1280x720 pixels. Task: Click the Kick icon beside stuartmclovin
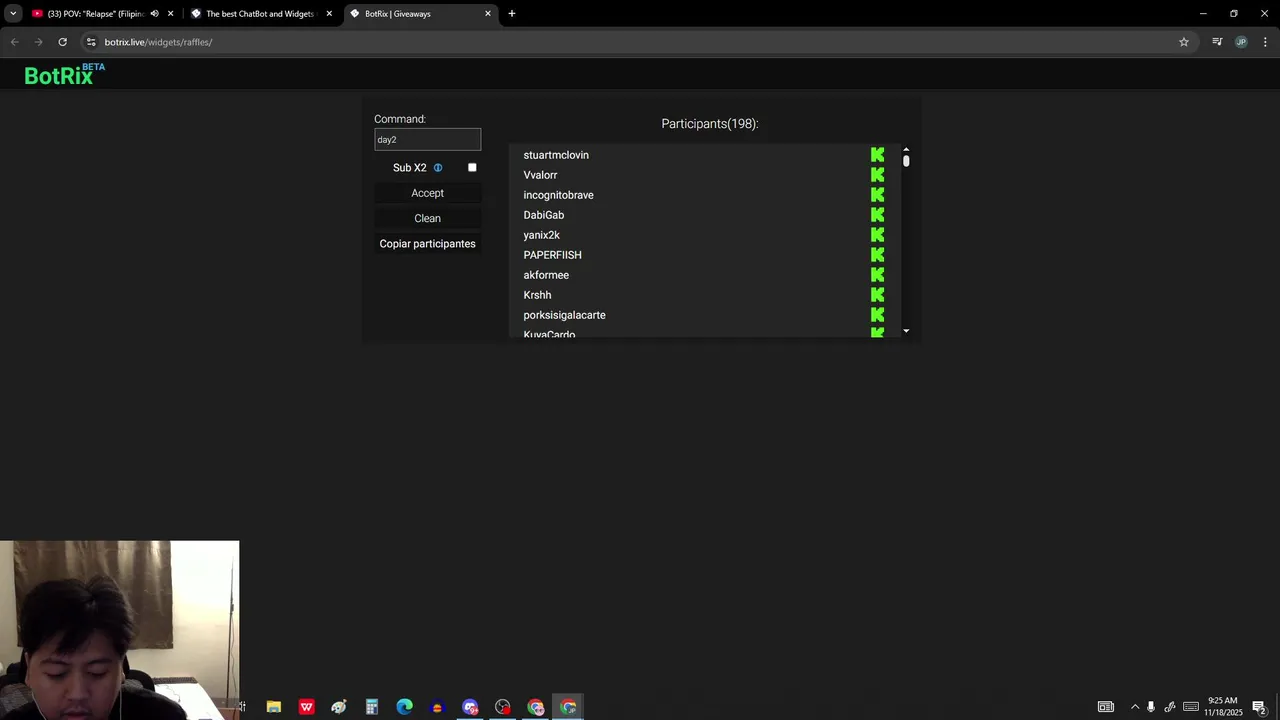click(877, 155)
